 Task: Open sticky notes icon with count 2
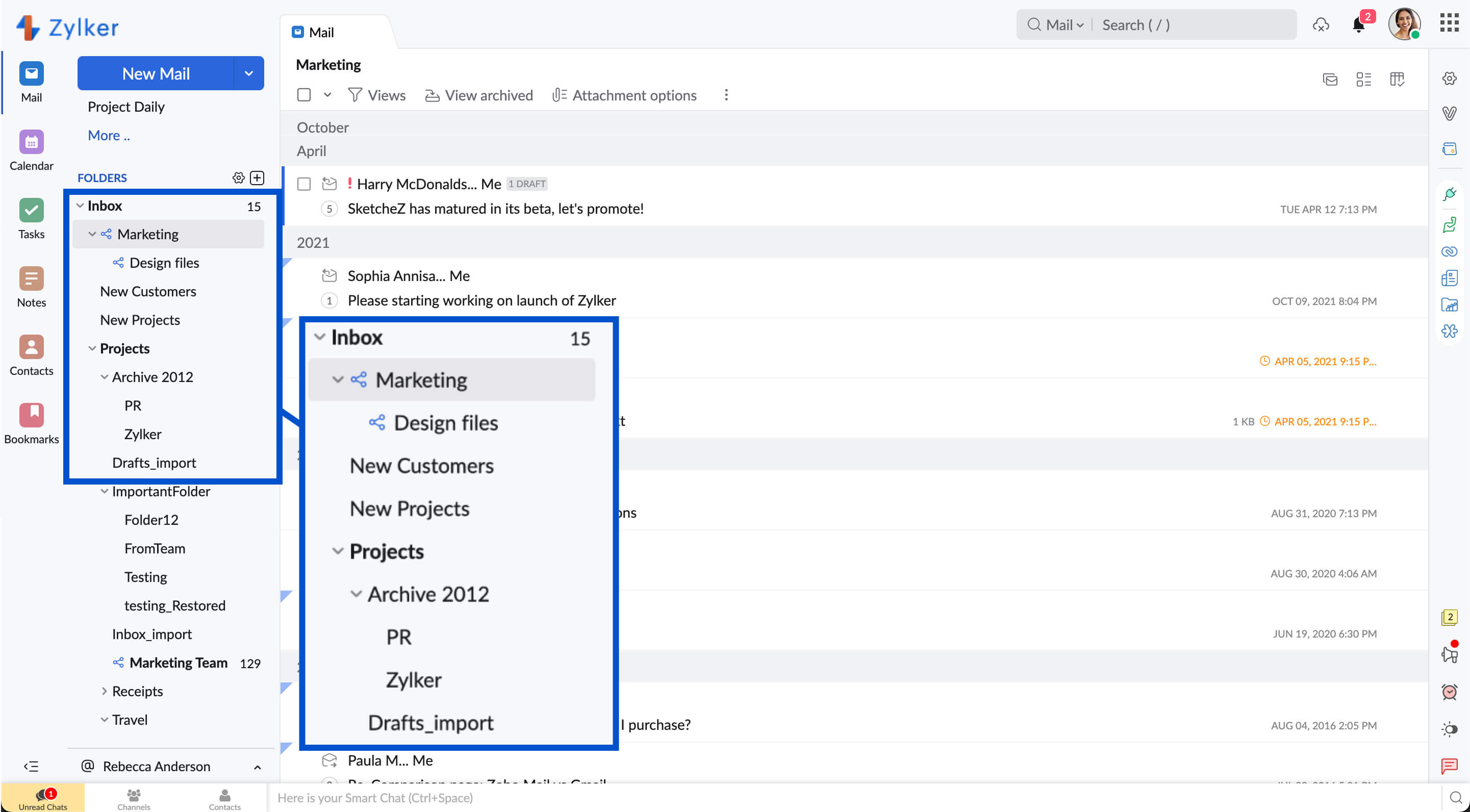click(x=1450, y=618)
